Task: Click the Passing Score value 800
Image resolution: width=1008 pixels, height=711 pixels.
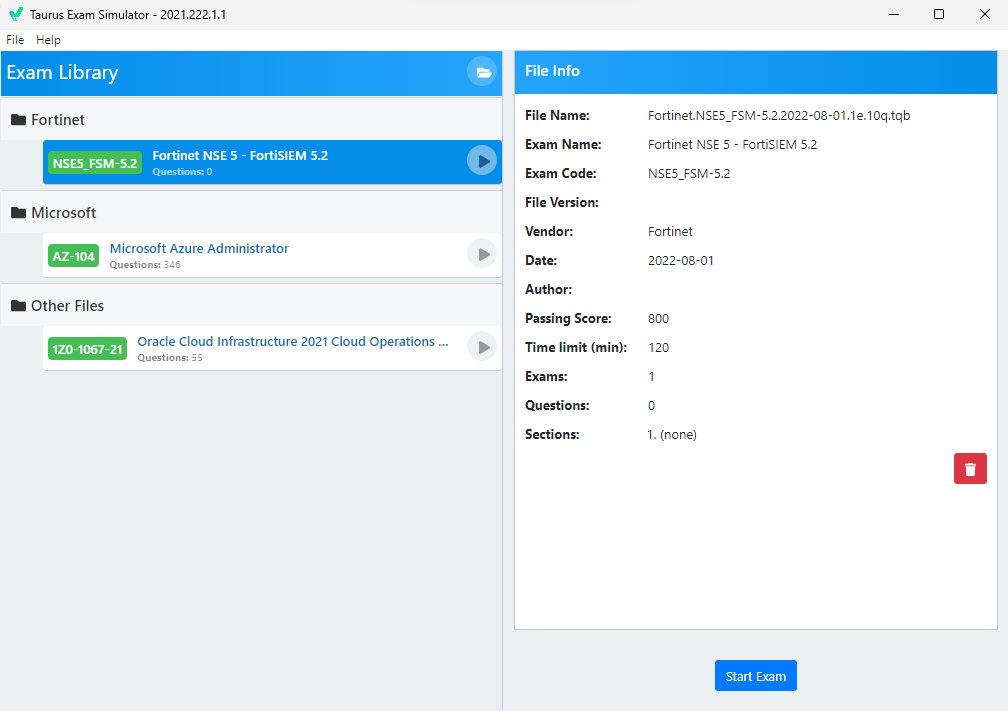Action: (x=658, y=318)
